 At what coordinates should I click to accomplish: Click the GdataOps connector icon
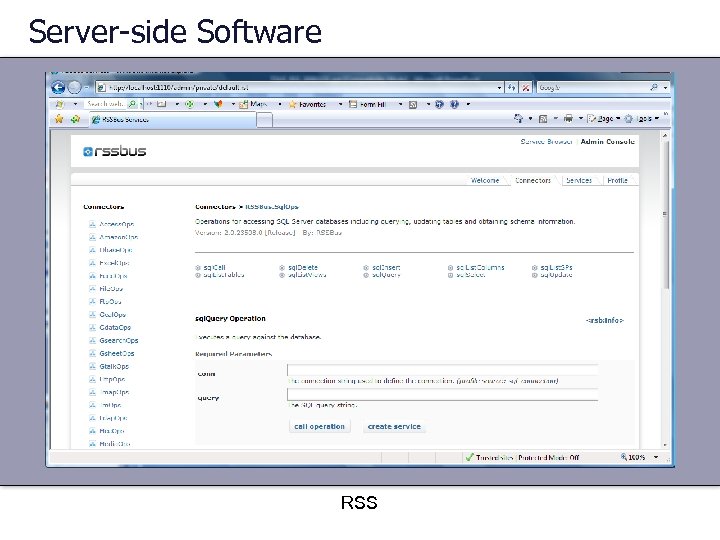(x=92, y=327)
